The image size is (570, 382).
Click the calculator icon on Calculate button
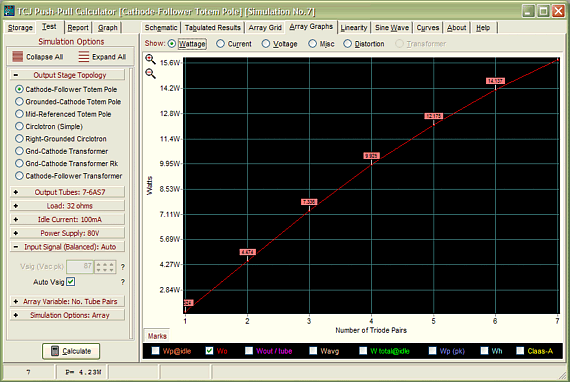(55, 351)
